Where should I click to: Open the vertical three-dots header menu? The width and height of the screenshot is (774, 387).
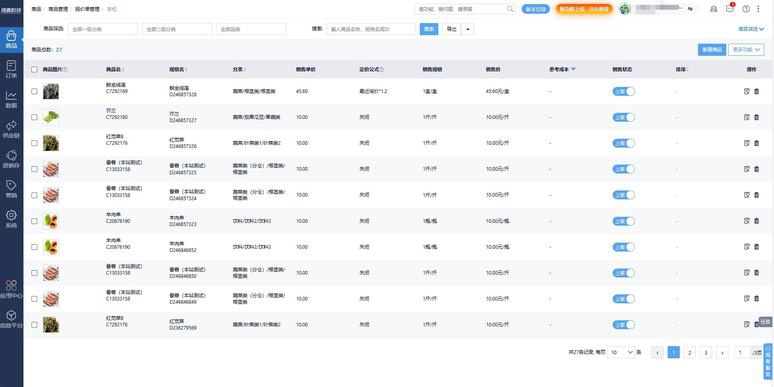click(759, 9)
